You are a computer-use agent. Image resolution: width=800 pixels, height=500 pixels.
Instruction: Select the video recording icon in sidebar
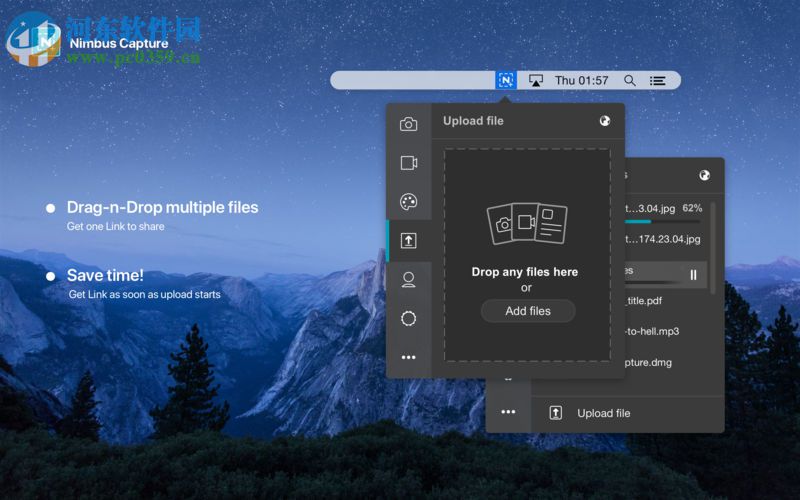(409, 163)
